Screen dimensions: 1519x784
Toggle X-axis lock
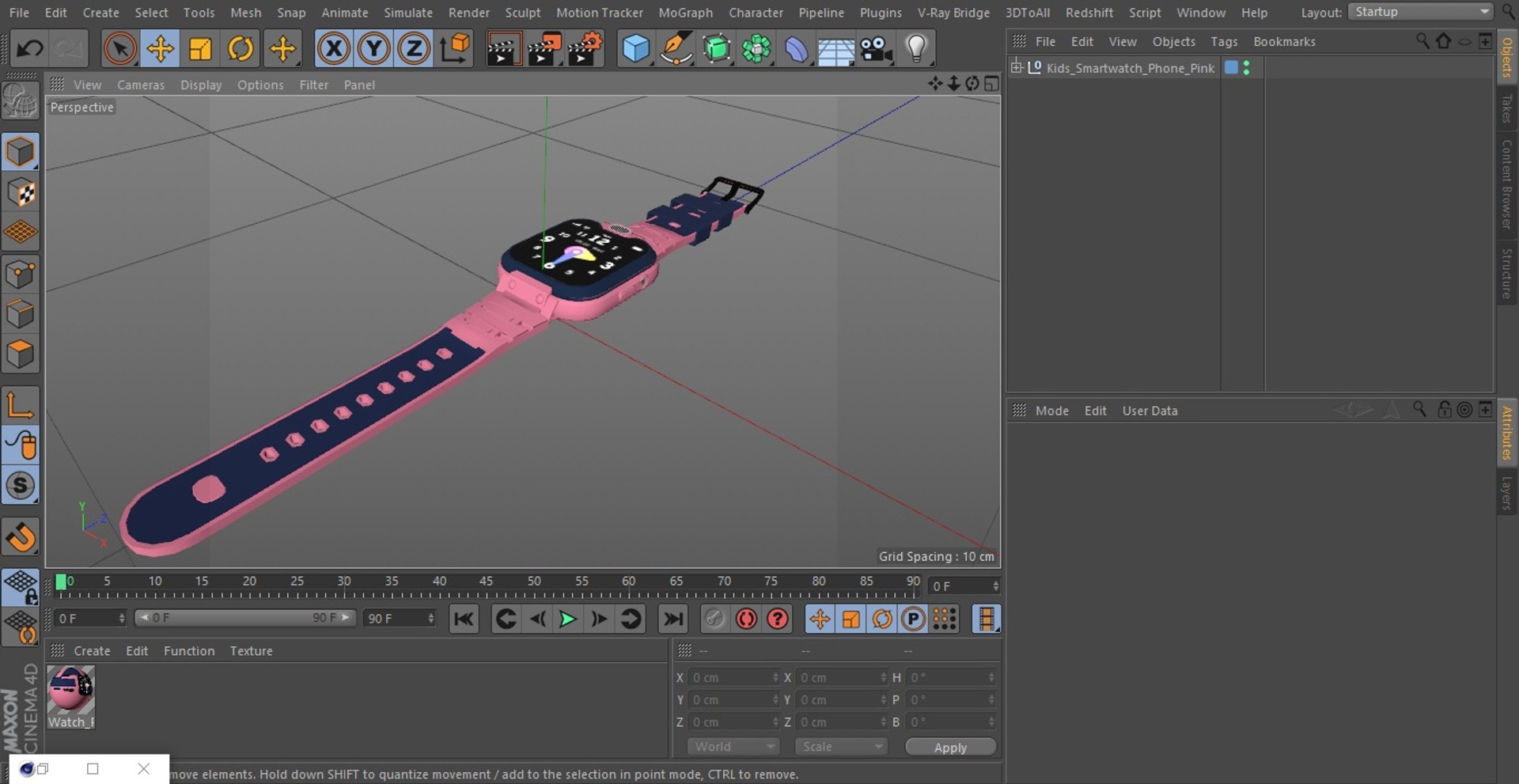click(x=334, y=49)
